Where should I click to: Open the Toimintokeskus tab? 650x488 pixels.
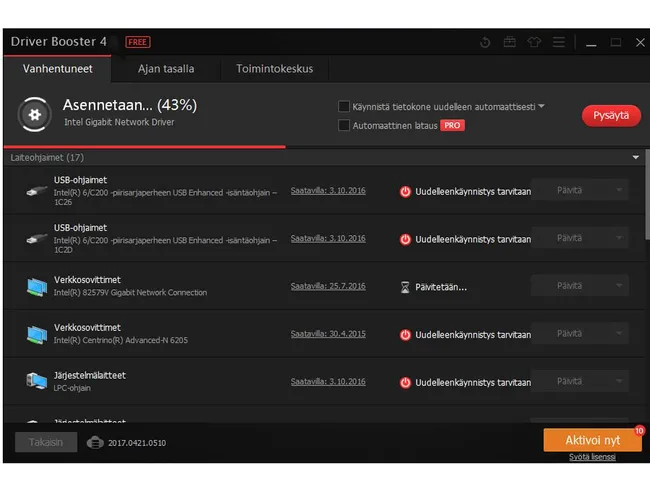point(274,69)
